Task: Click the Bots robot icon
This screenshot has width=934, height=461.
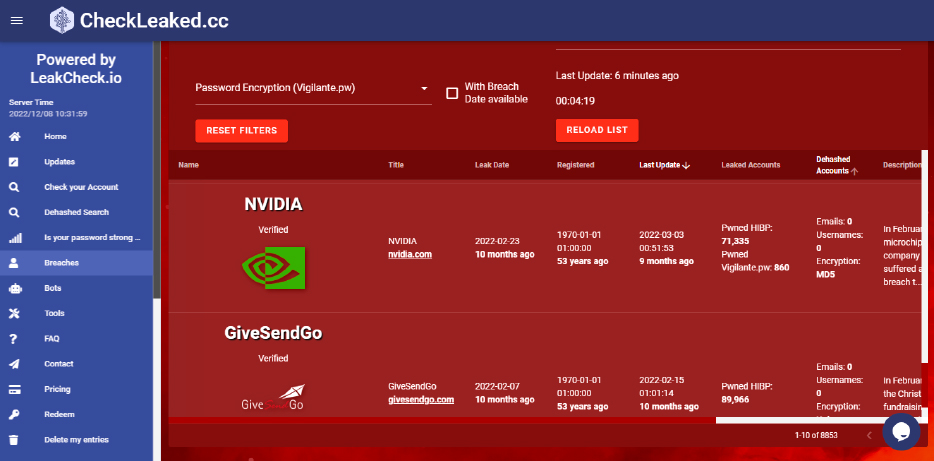Action: [15, 288]
